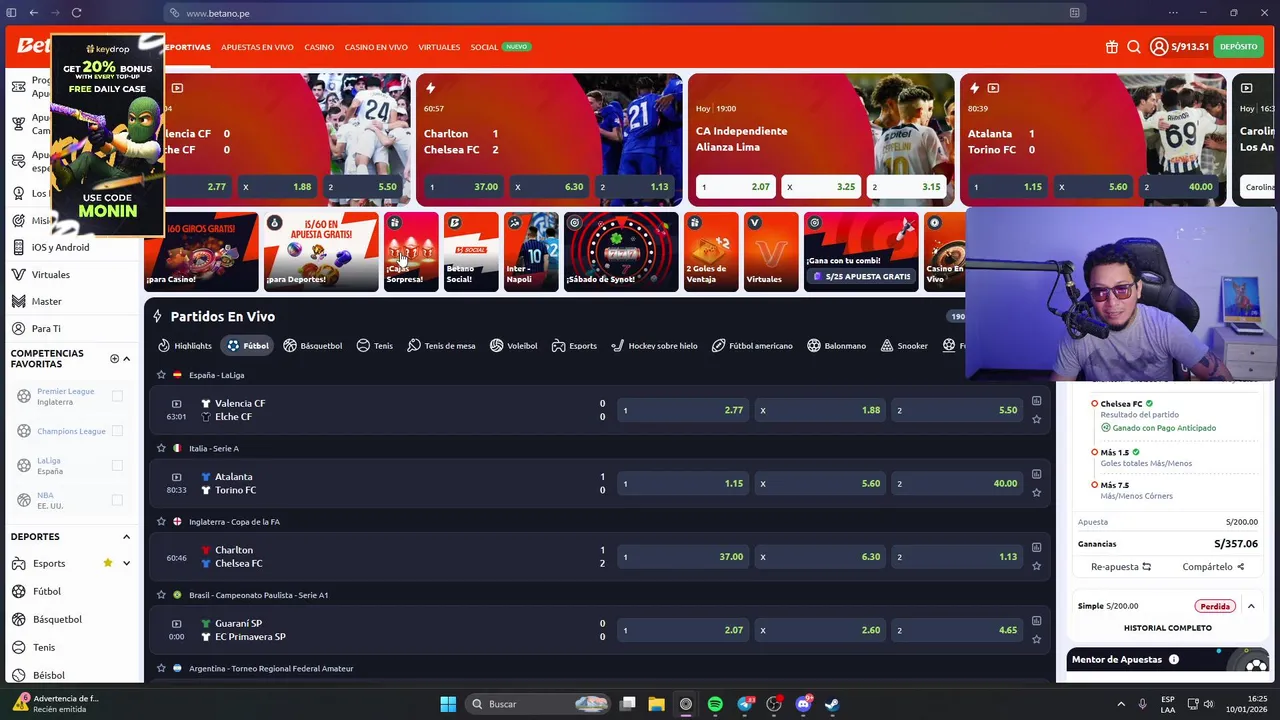The width and height of the screenshot is (1280, 720).
Task: Collapse the Deportes sidebar section
Action: coord(126,537)
